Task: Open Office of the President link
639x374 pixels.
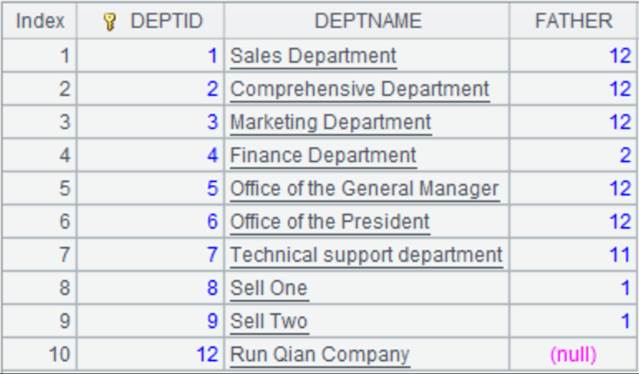Action: (330, 222)
